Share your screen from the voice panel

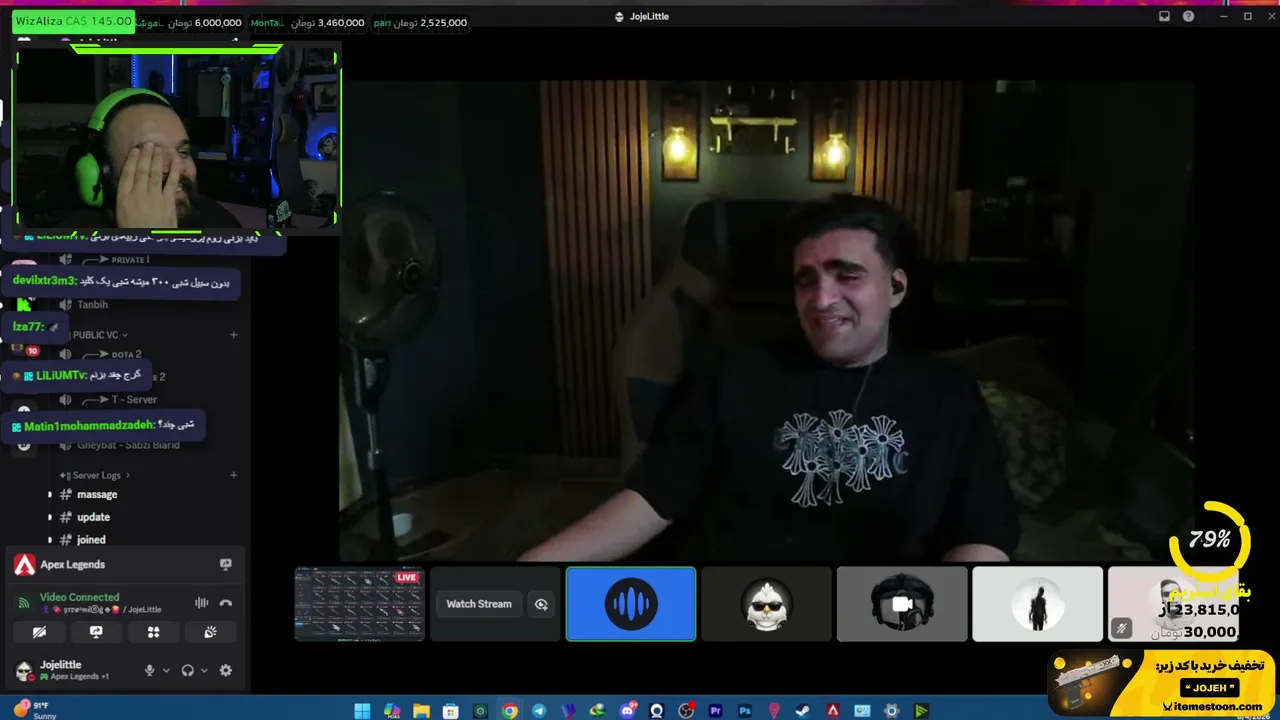coord(96,632)
